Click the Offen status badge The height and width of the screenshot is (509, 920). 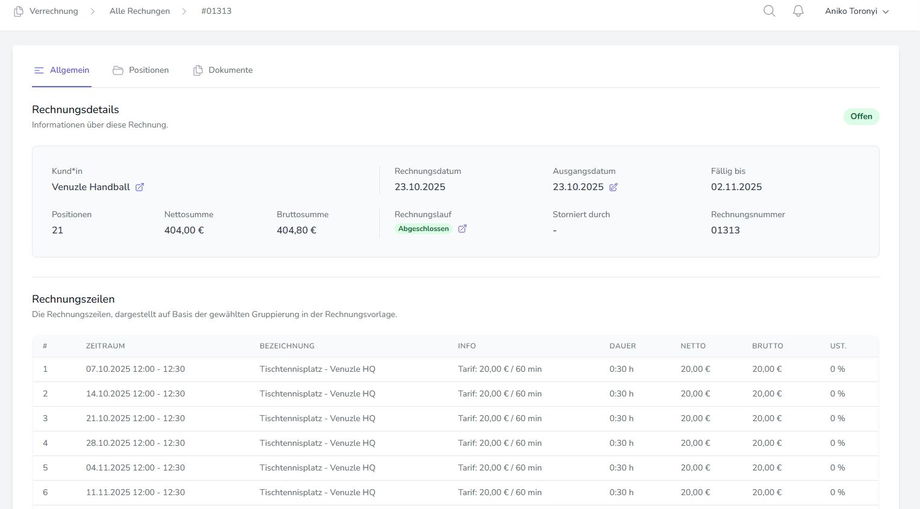click(860, 116)
